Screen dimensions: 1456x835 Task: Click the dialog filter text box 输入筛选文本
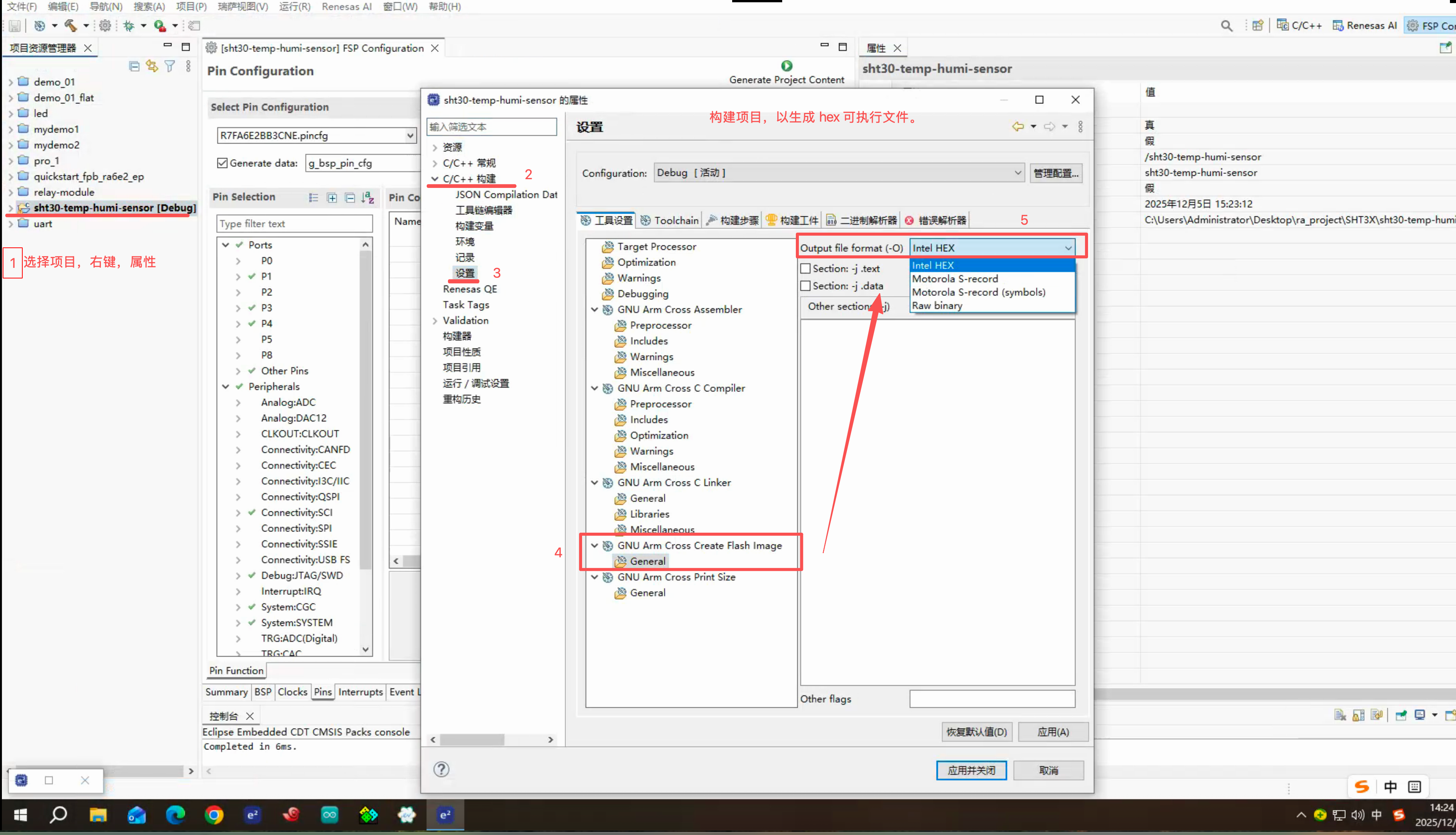(492, 127)
